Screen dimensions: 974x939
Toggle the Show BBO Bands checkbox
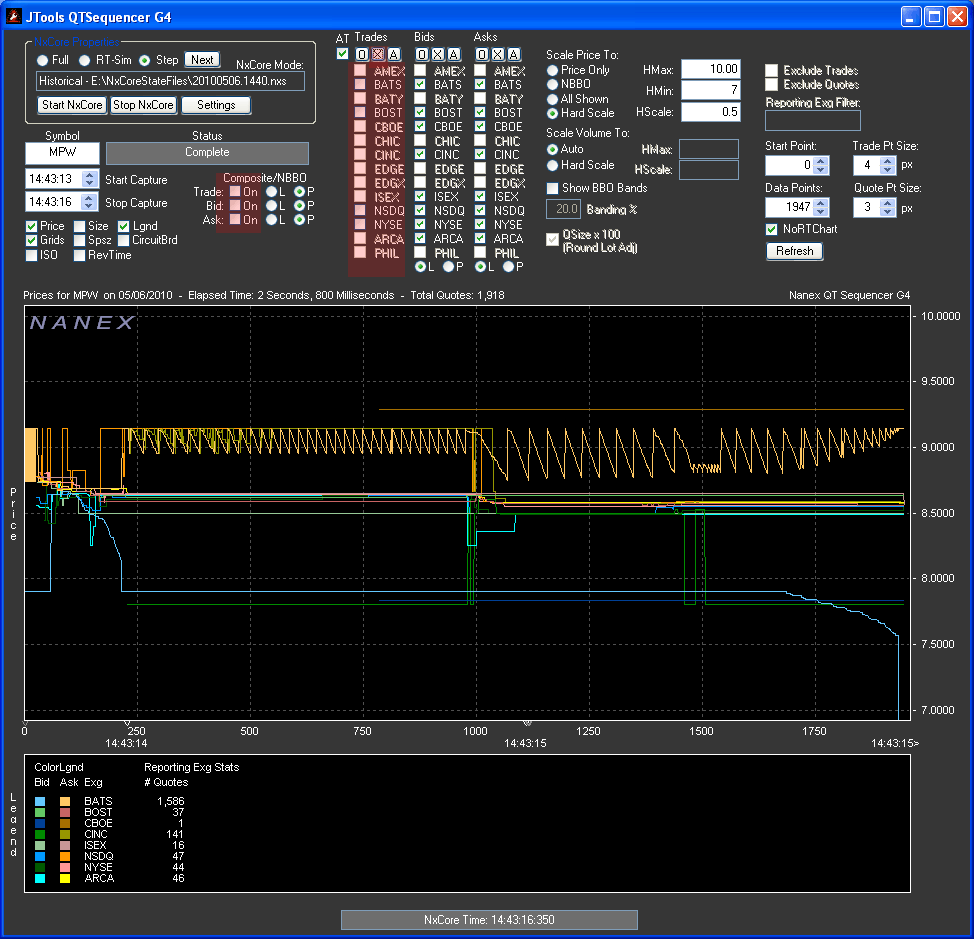[553, 188]
